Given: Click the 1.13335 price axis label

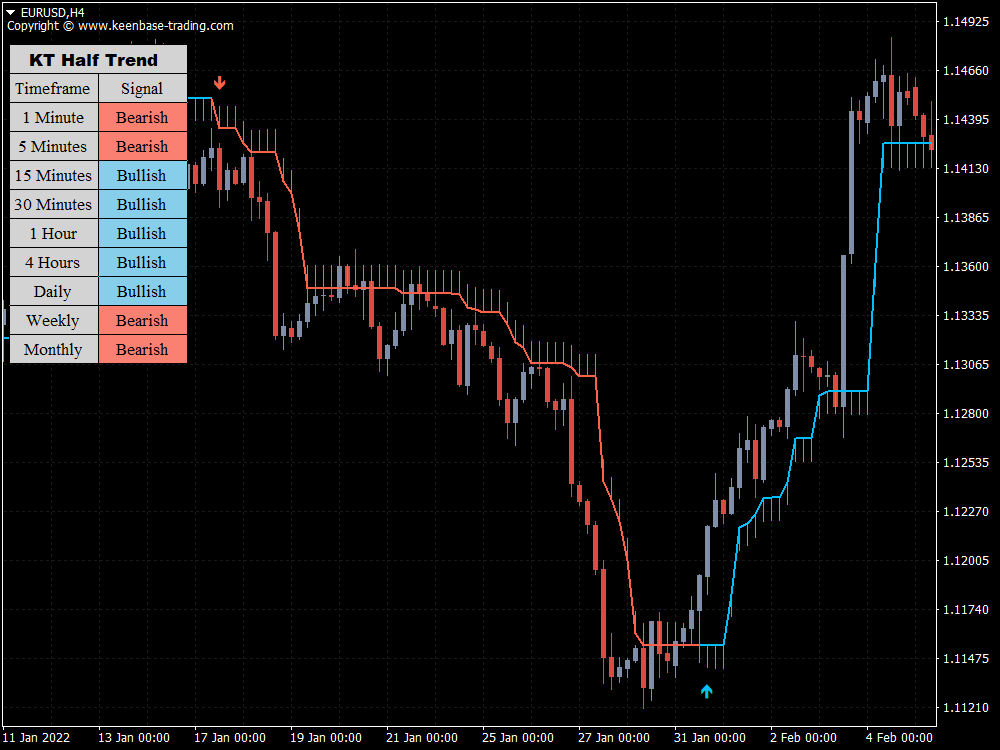Looking at the screenshot, I should [x=966, y=316].
